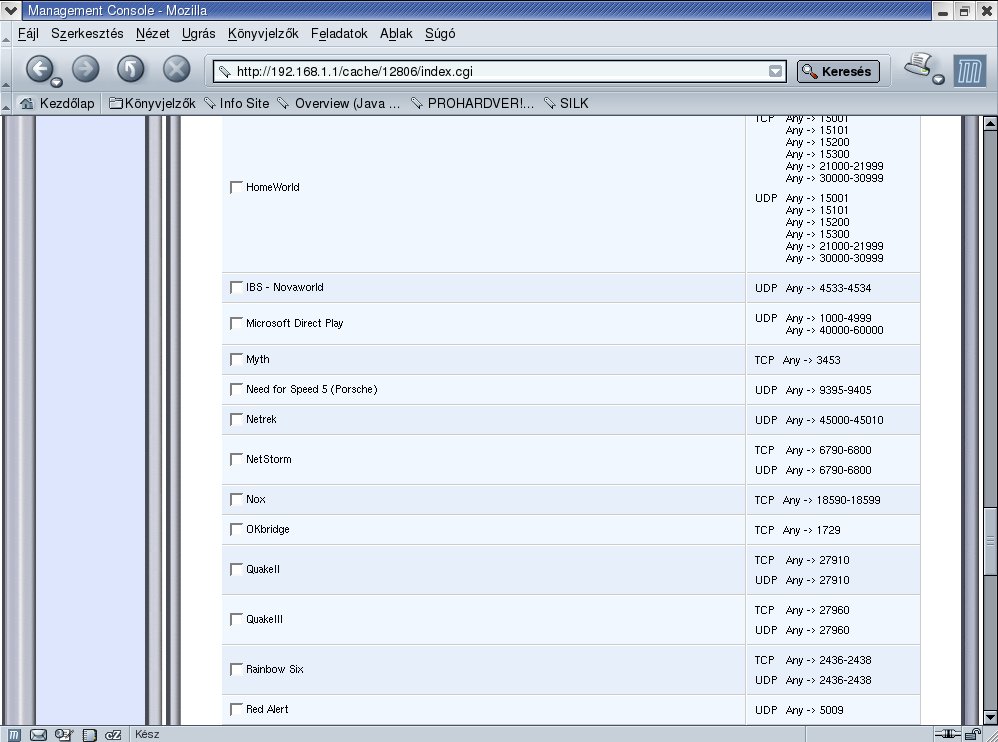The image size is (998, 742).
Task: Open the Nézet menu
Action: coord(153,34)
